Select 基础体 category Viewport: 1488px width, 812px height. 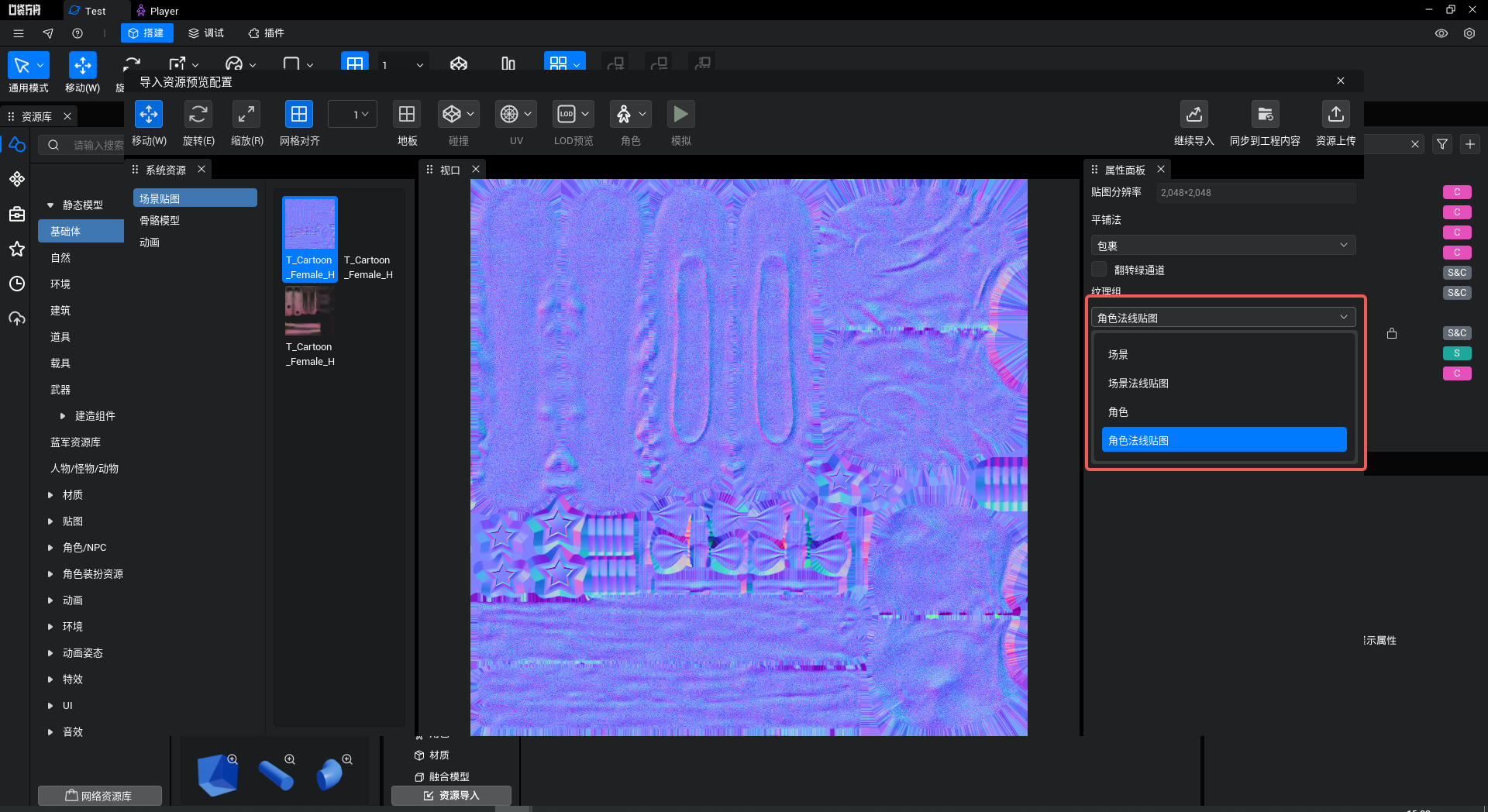pos(81,231)
